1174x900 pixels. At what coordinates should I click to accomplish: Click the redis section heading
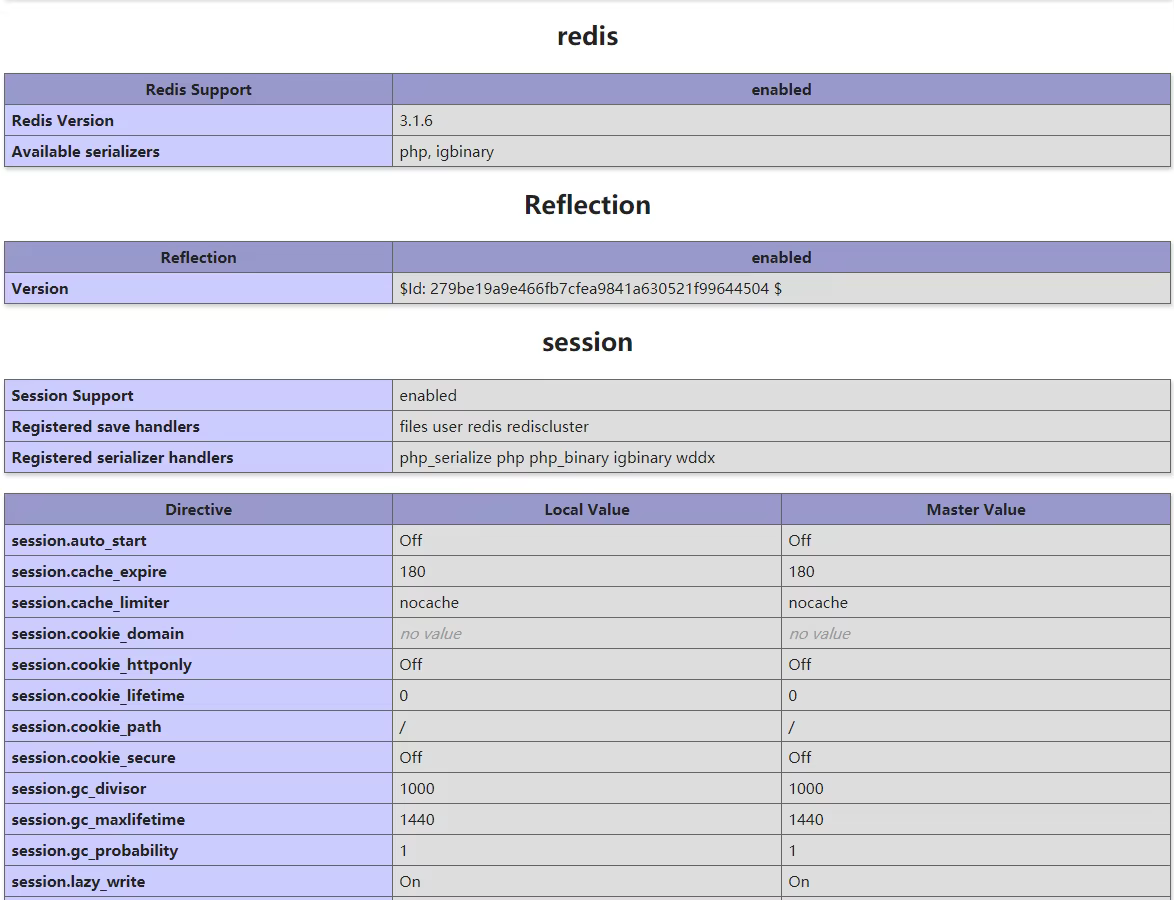tap(587, 37)
